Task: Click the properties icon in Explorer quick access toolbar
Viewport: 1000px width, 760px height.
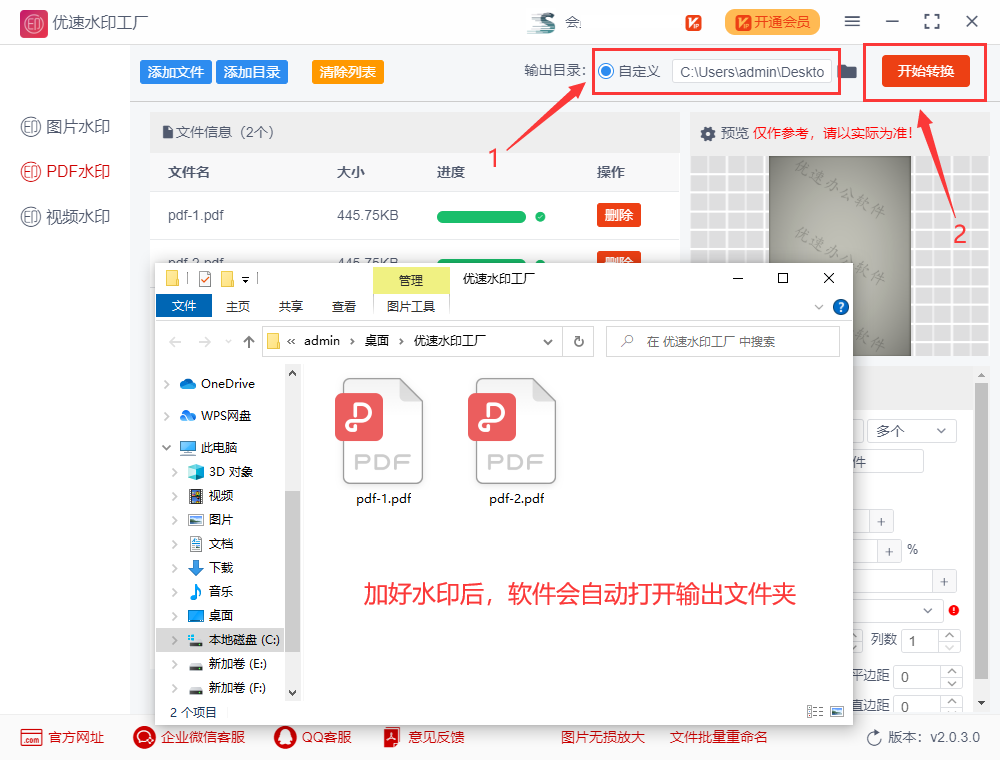Action: [x=205, y=279]
